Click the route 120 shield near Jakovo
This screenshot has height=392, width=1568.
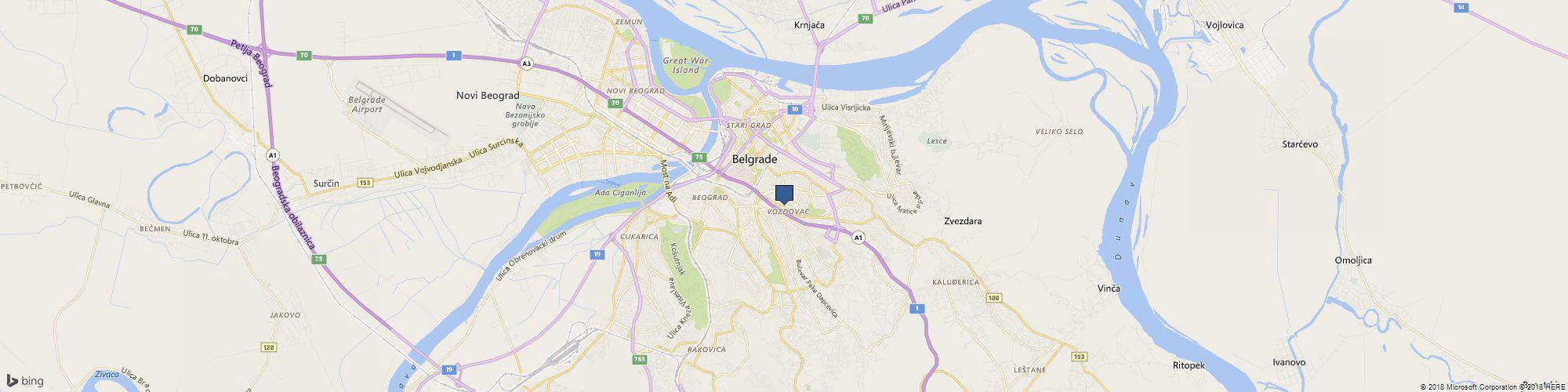[269, 347]
